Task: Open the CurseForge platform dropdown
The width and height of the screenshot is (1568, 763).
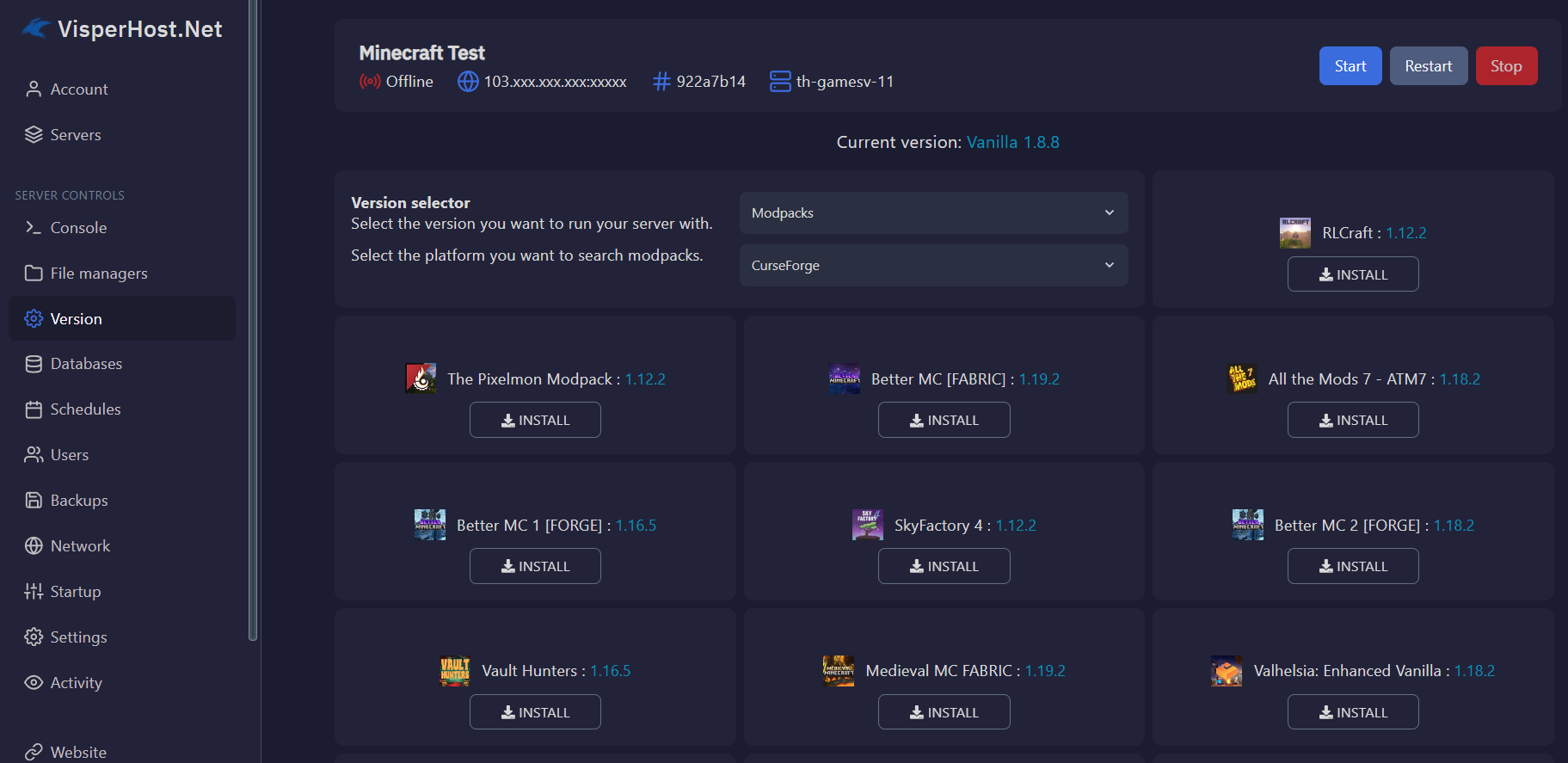Action: coord(933,266)
